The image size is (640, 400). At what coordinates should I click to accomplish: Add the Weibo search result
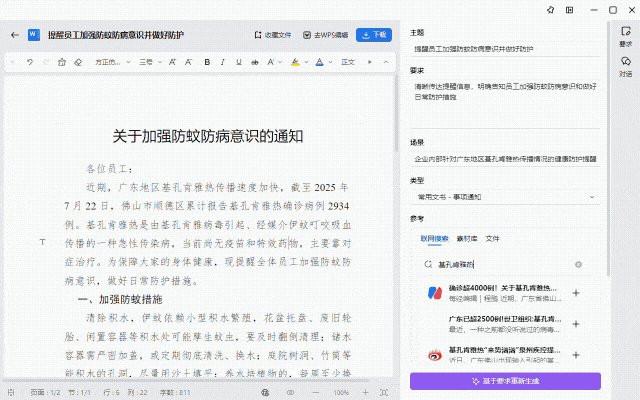(x=576, y=355)
